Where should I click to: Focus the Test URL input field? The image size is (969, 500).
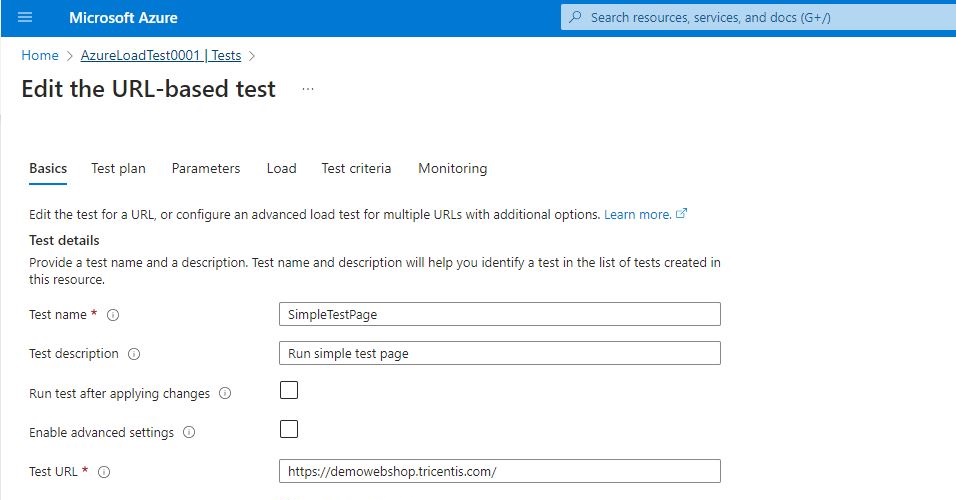tap(500, 471)
